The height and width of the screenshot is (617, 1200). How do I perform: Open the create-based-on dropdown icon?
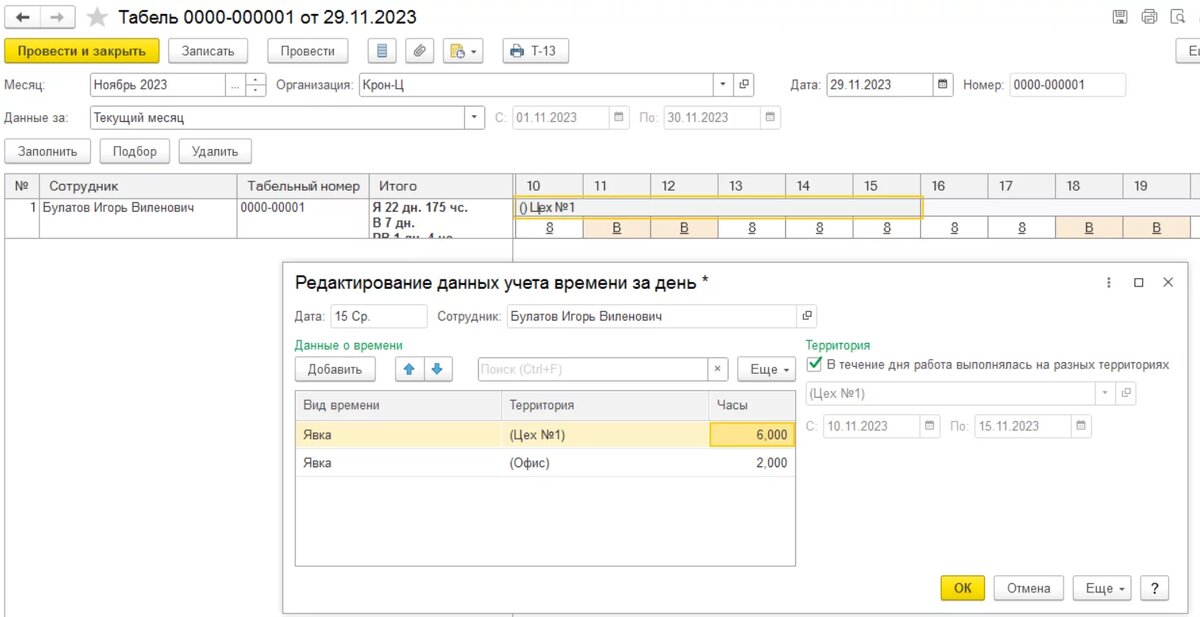tap(464, 51)
